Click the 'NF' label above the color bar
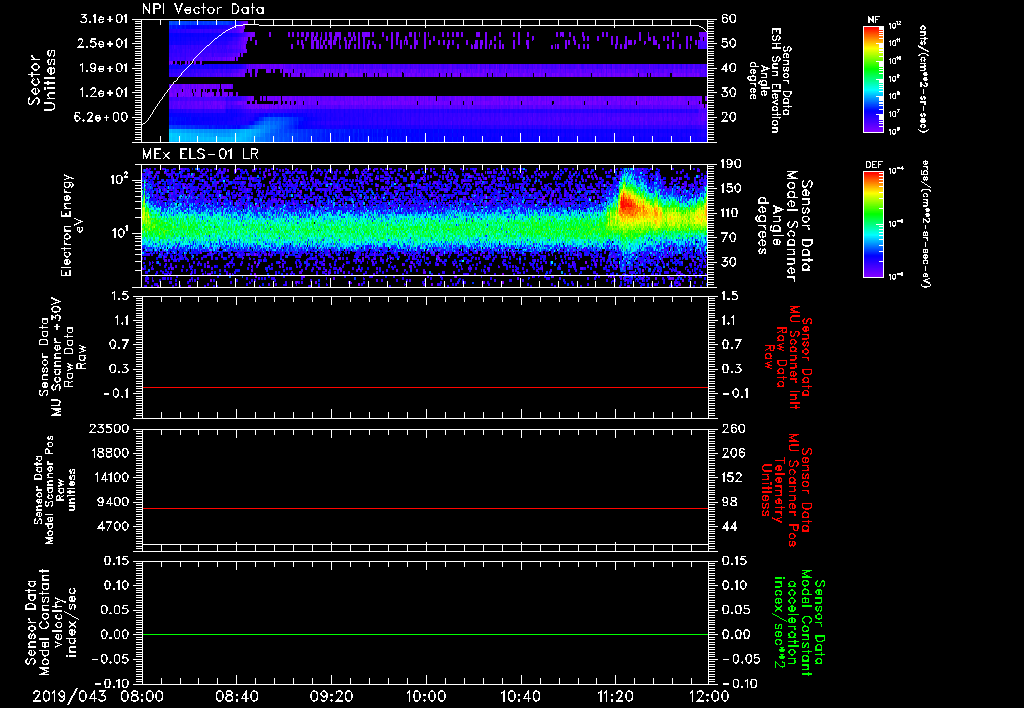This screenshot has width=1024, height=708. (873, 20)
